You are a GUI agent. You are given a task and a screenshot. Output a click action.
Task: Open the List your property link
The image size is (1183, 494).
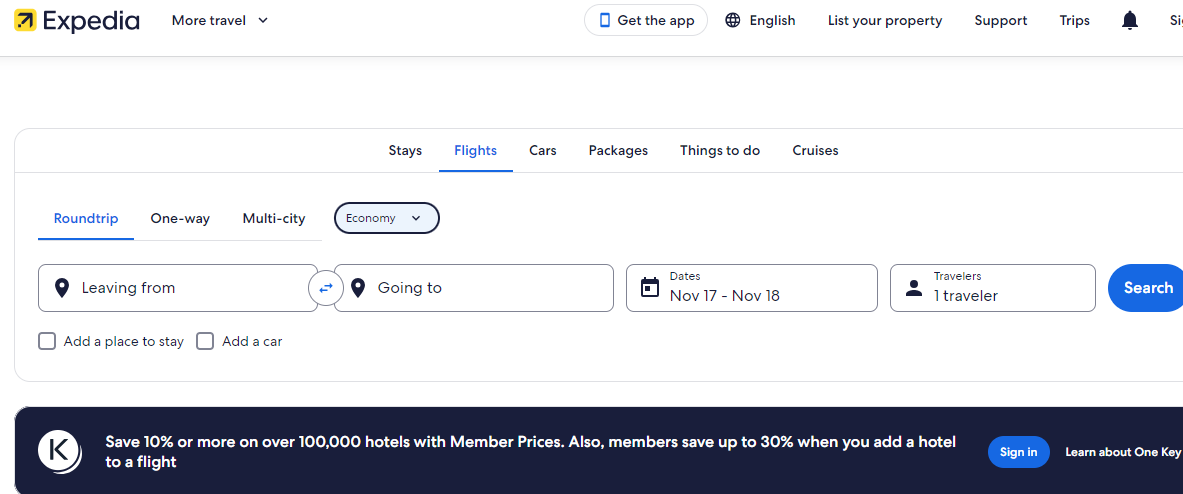tap(885, 21)
